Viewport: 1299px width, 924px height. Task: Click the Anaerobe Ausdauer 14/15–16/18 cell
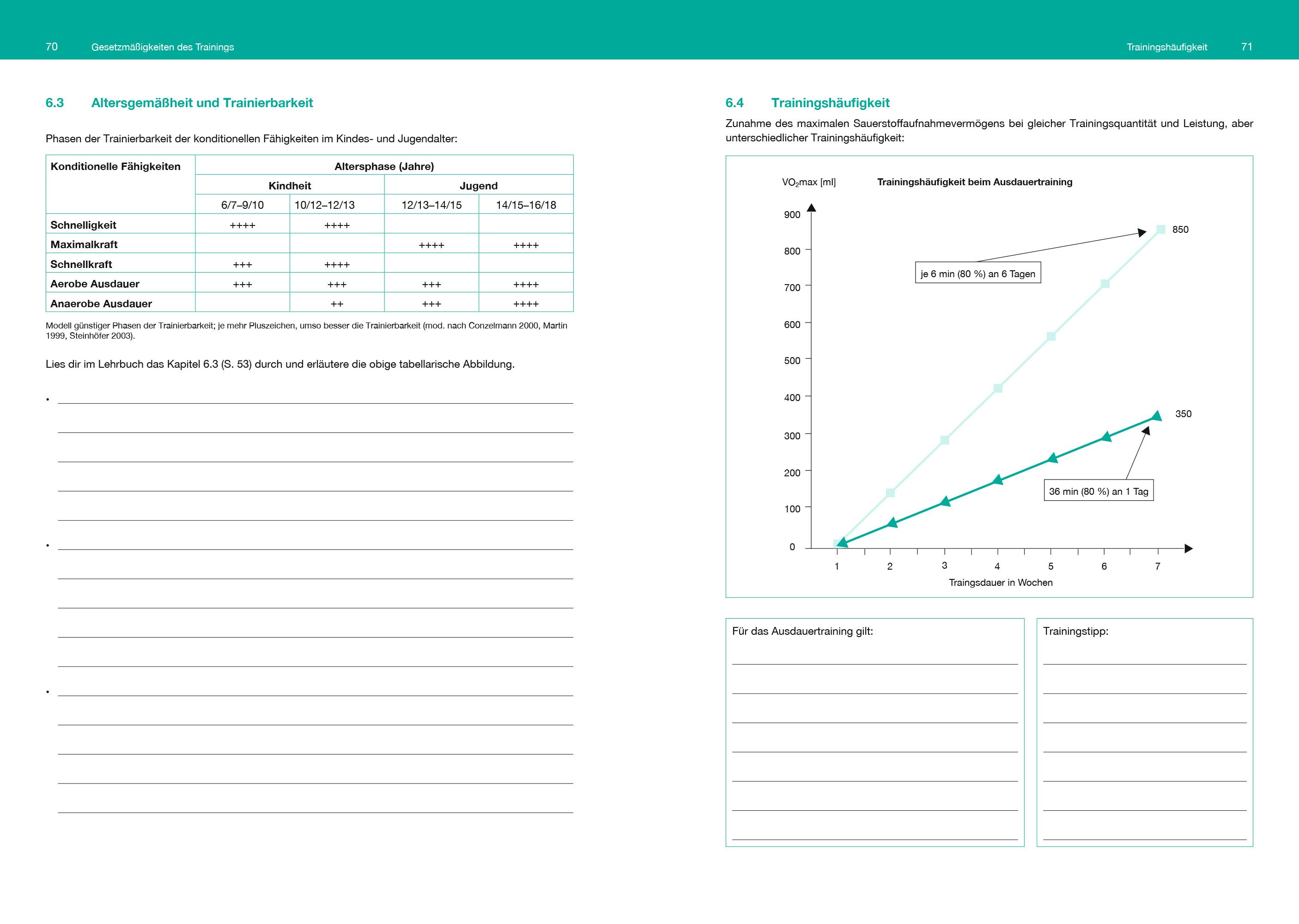526,303
